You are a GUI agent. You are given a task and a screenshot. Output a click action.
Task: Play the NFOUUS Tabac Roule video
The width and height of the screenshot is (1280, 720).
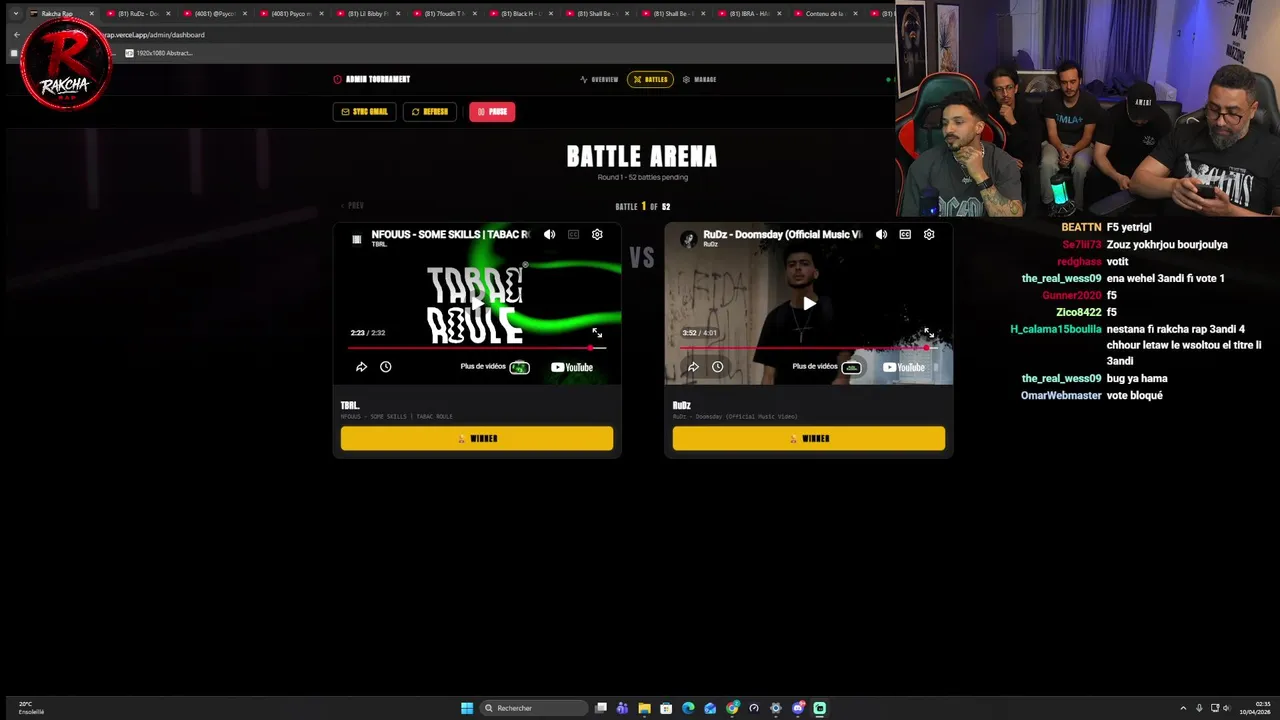[477, 303]
